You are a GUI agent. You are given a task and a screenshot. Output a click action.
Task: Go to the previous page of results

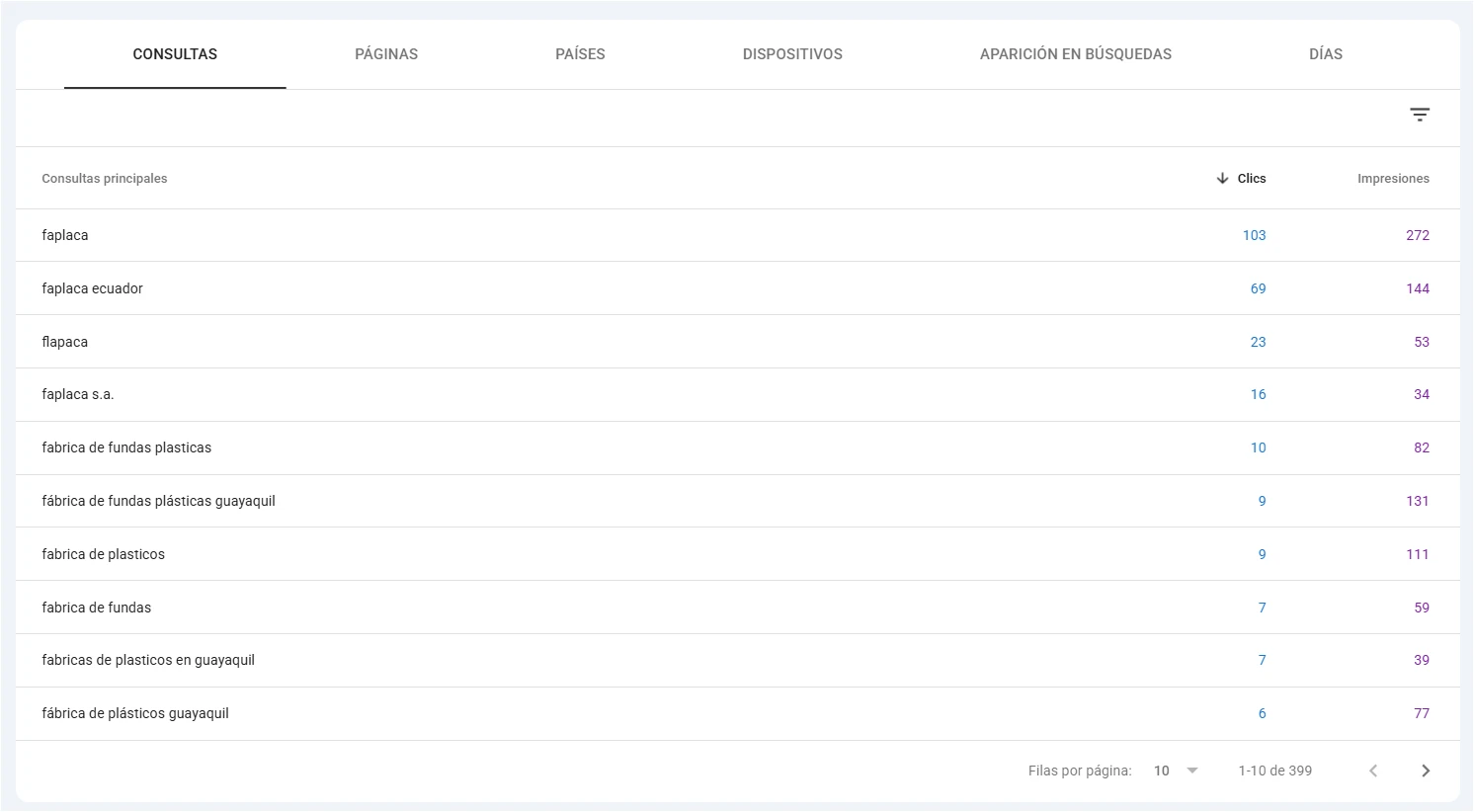1373,771
